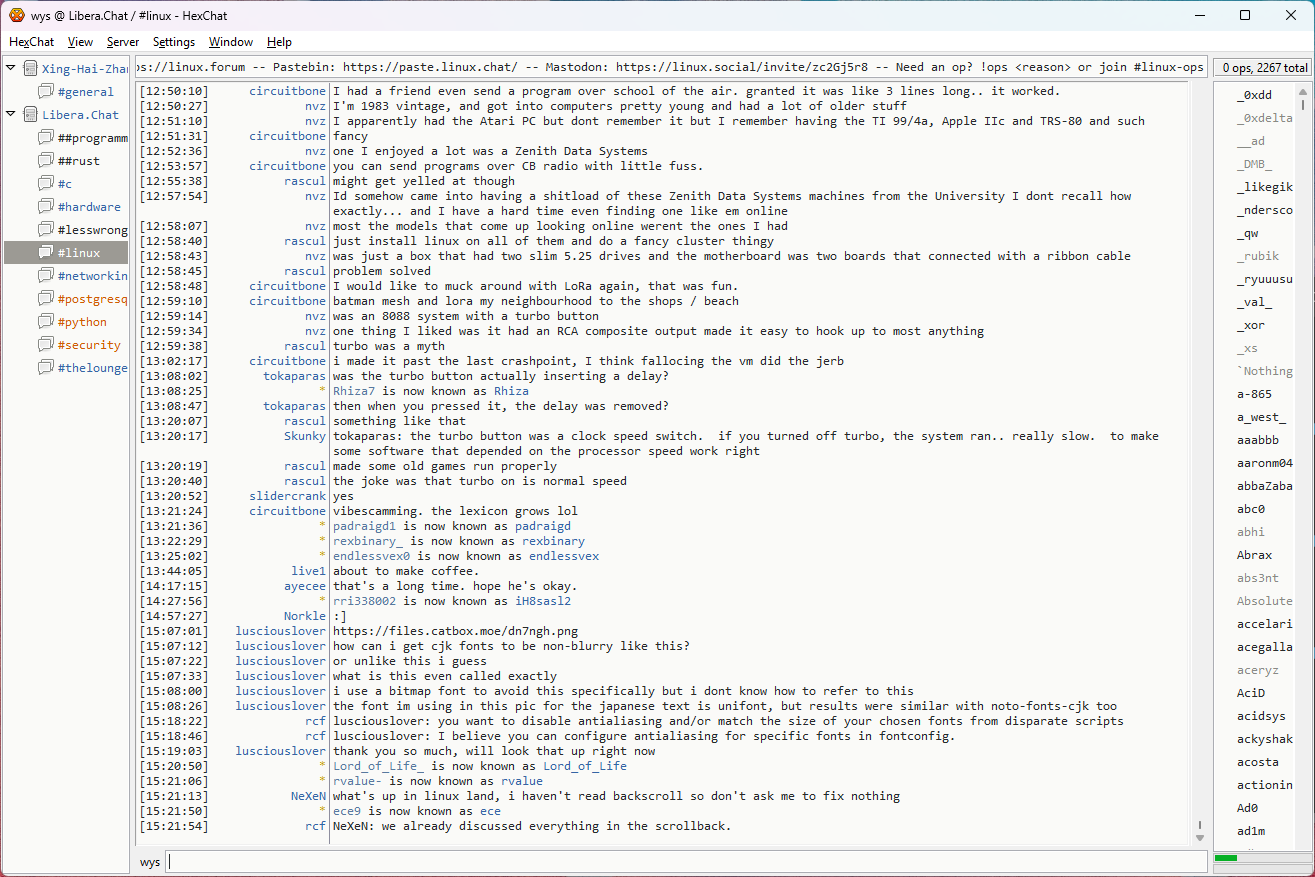Open the HexChat menu
Screen dimensions: 1315x877
click(31, 42)
